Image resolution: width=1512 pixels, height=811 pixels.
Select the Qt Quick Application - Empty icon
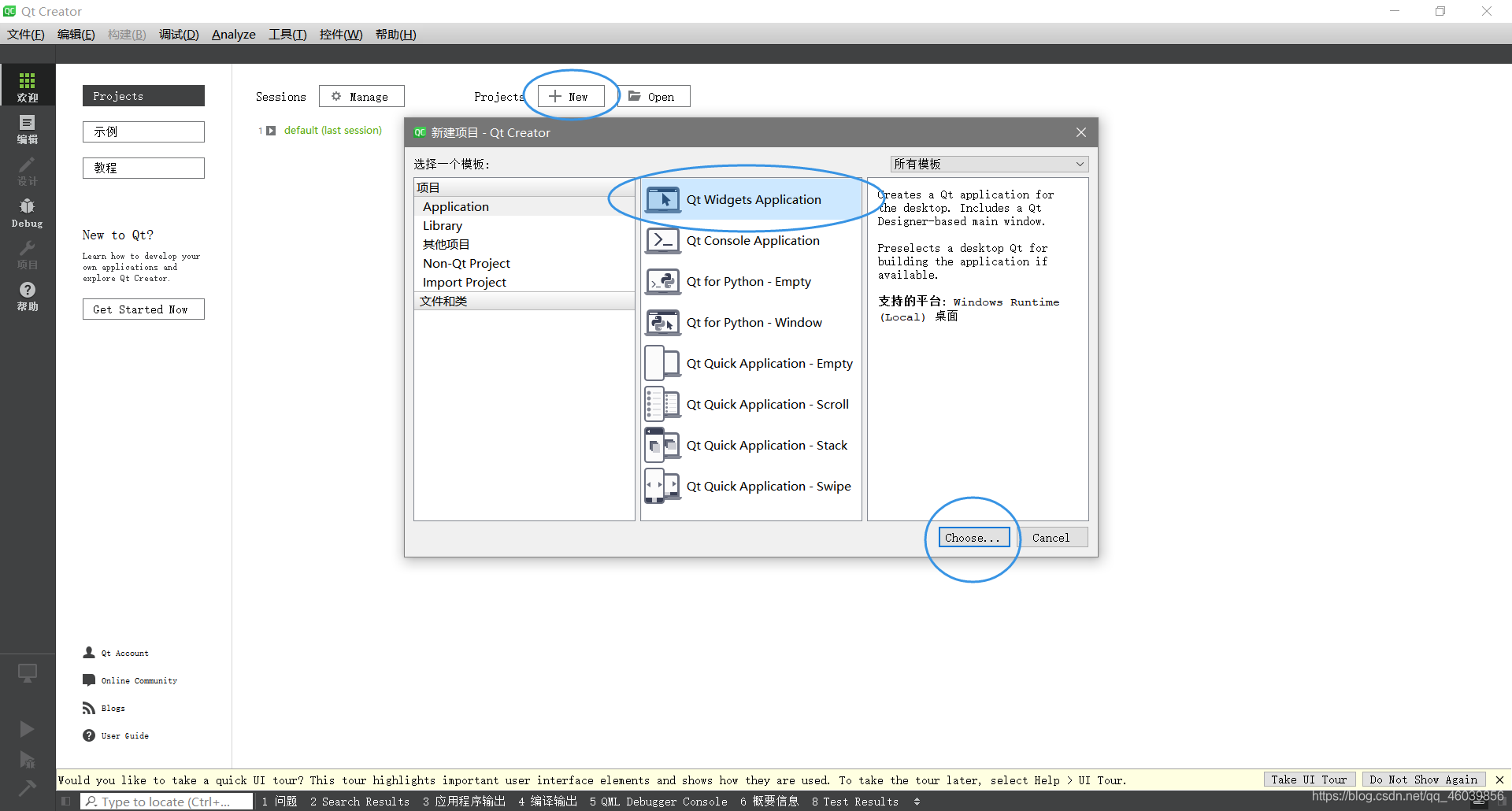click(x=663, y=364)
